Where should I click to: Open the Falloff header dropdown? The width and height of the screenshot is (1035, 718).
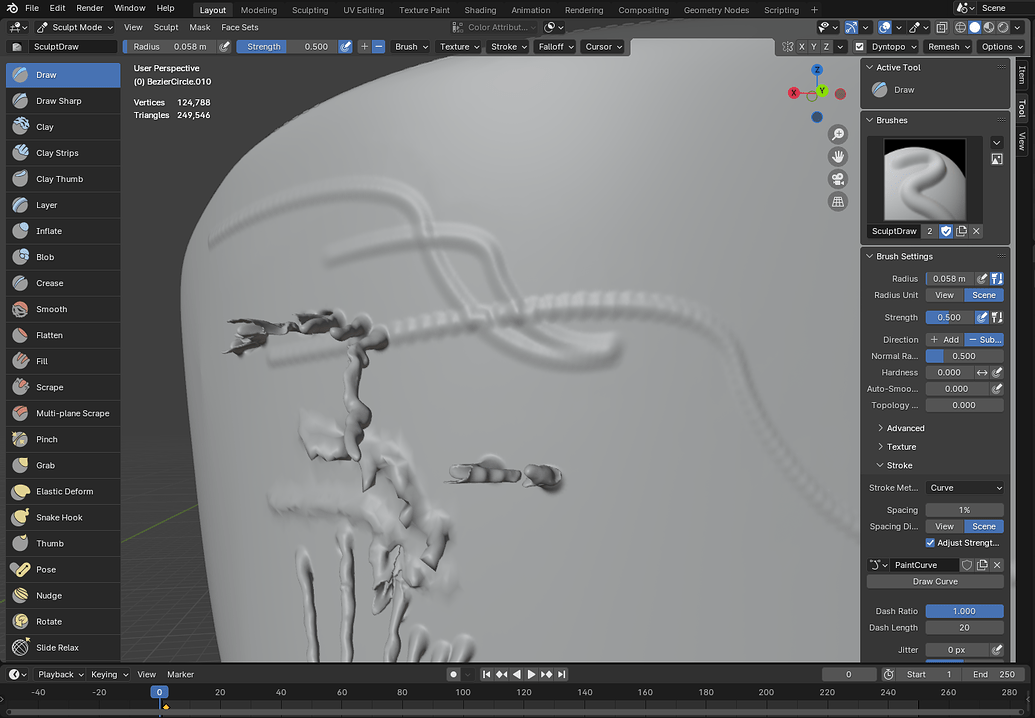(x=554, y=47)
